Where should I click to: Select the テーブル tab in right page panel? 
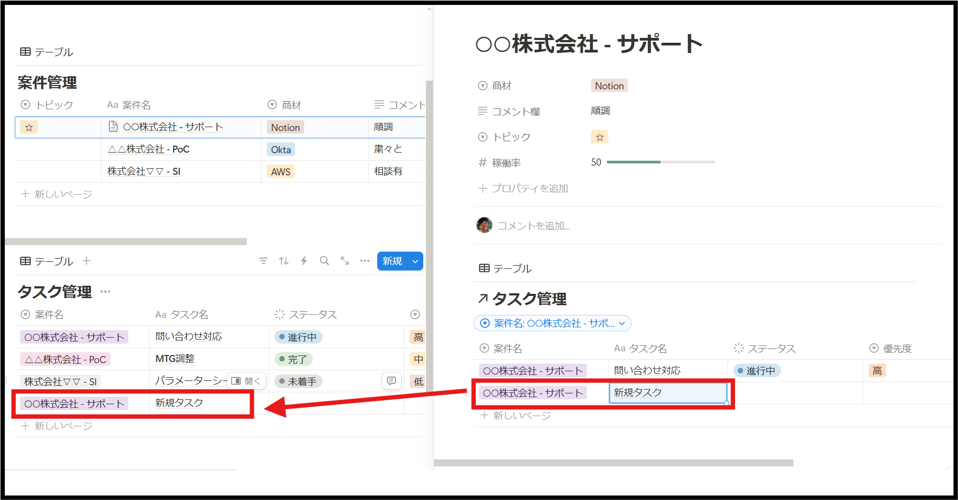(505, 268)
